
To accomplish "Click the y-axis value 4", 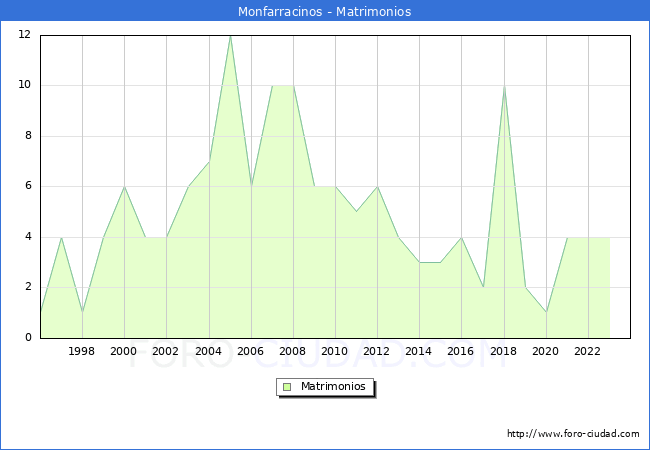I will point(28,237).
